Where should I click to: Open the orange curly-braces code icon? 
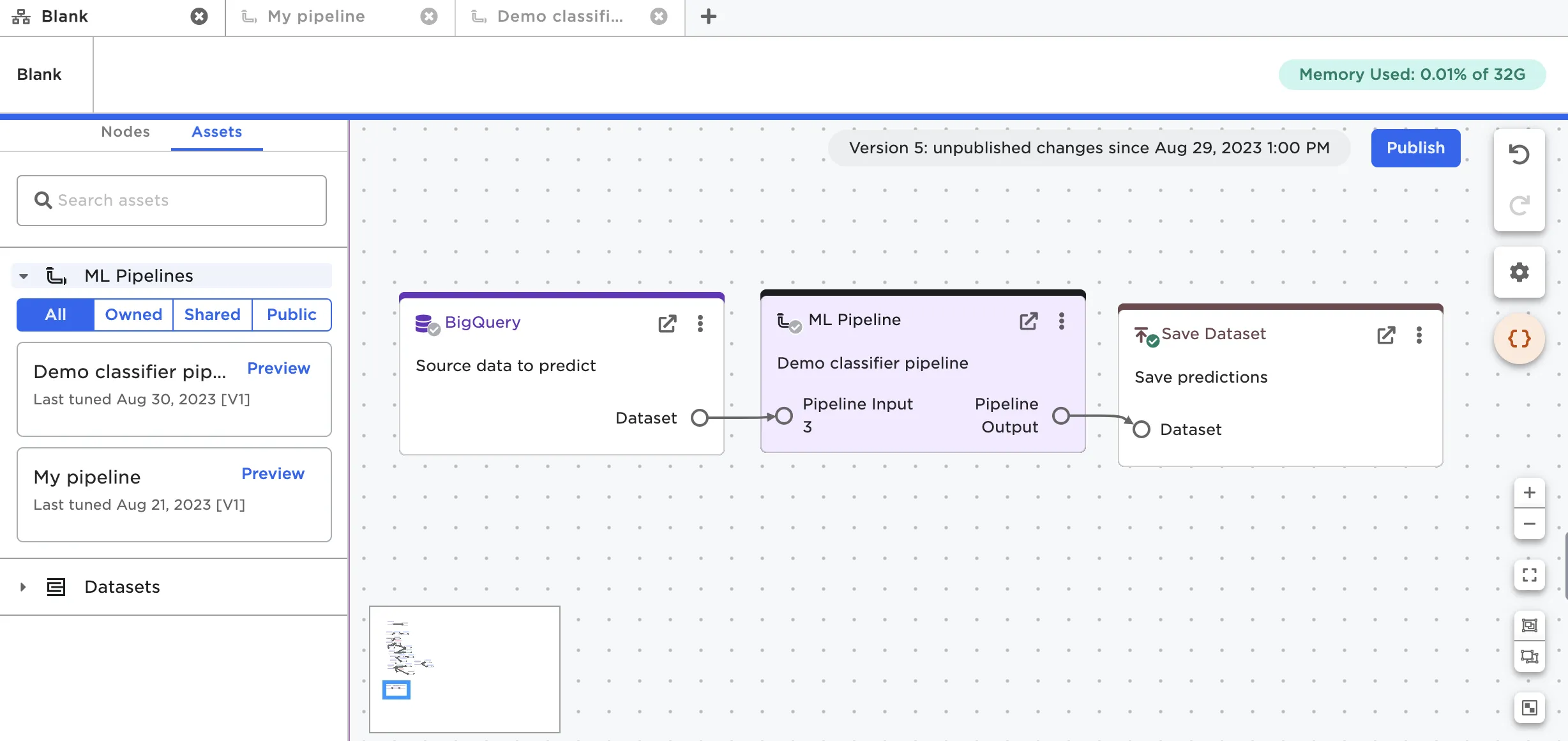coord(1519,339)
